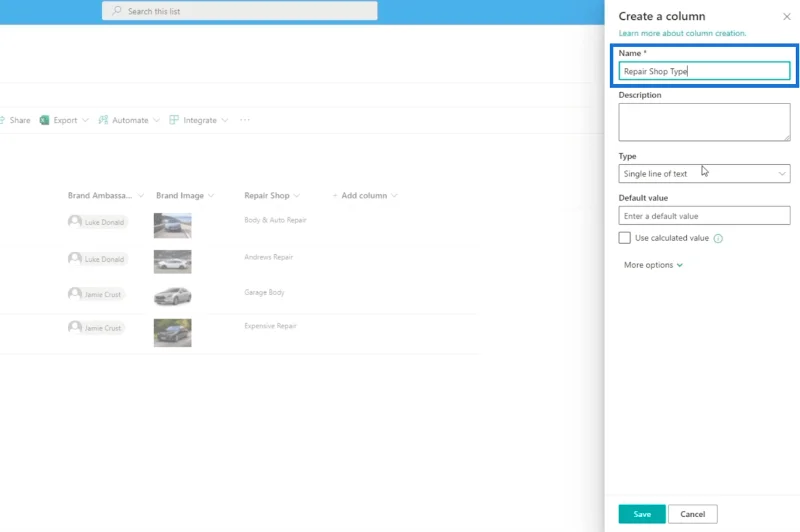Click the Name field containing Repair Shop Type
800x532 pixels.
[705, 71]
